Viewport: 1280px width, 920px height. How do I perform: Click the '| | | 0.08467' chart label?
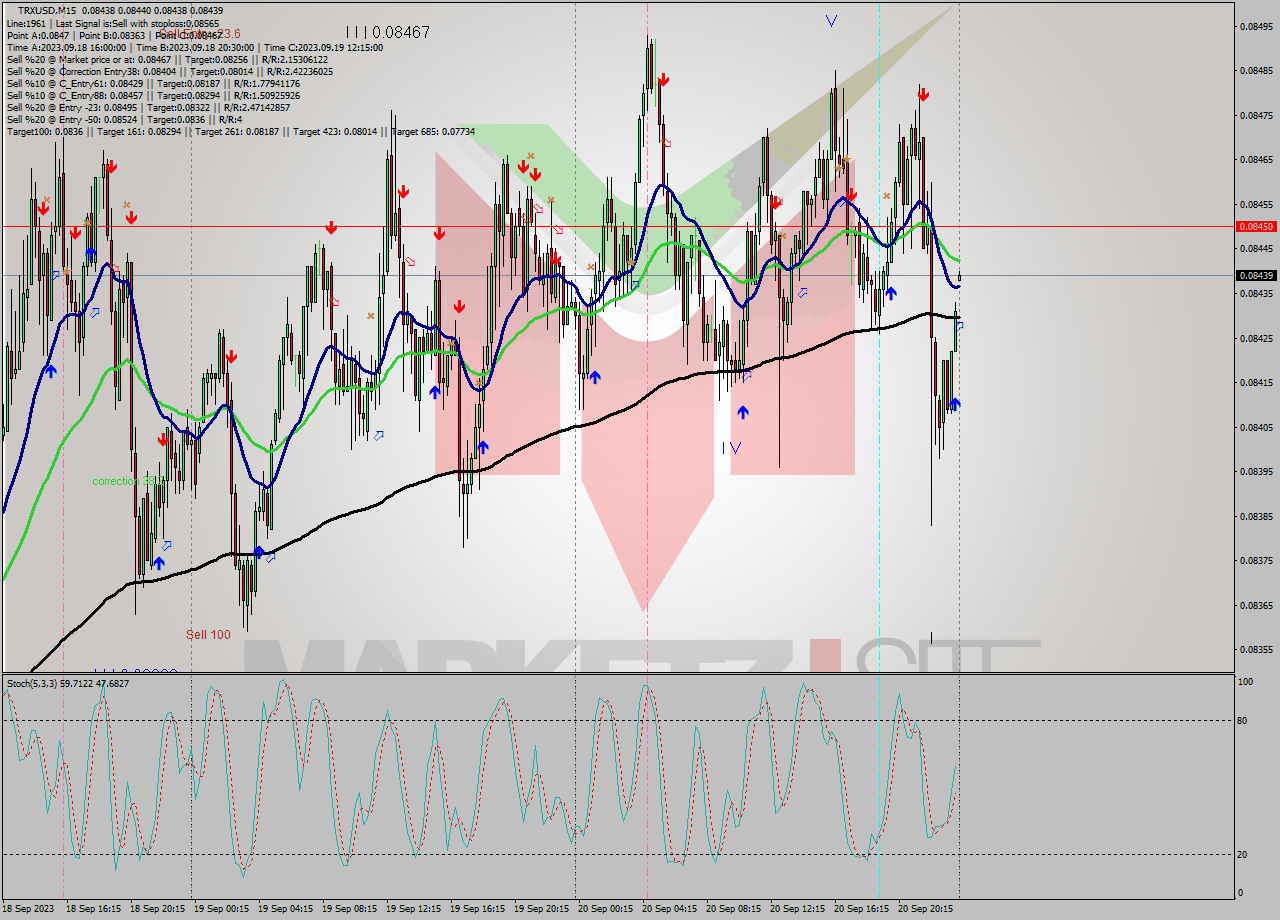pyautogui.click(x=387, y=32)
